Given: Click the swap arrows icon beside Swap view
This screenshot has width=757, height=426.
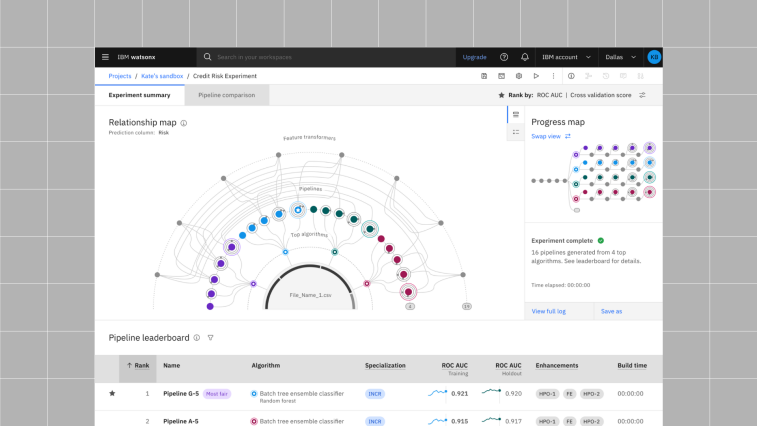Looking at the screenshot, I should [568, 136].
